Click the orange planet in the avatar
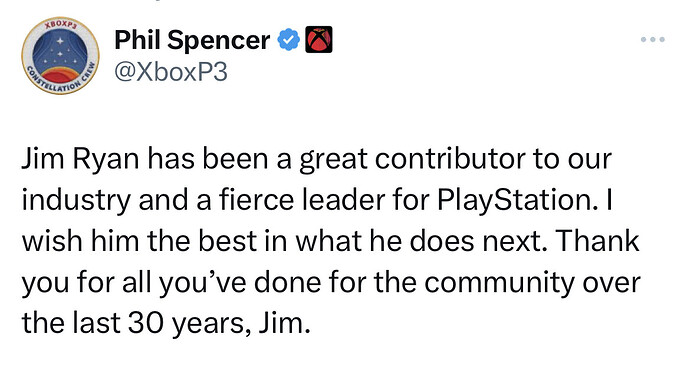Viewport: 690px width, 380px height. (x=60, y=75)
